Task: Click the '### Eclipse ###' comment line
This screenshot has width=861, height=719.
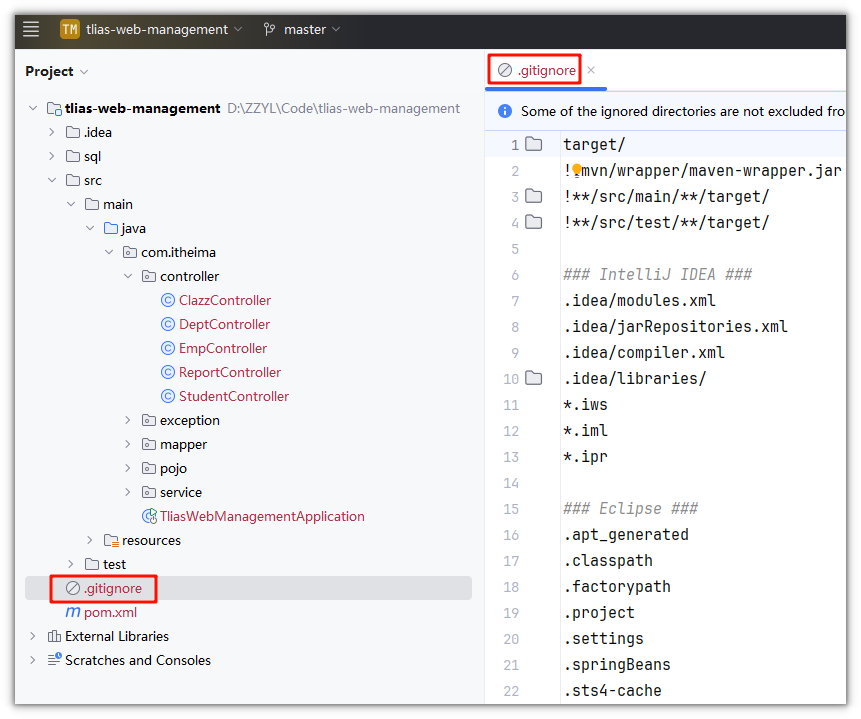Action: [x=630, y=509]
